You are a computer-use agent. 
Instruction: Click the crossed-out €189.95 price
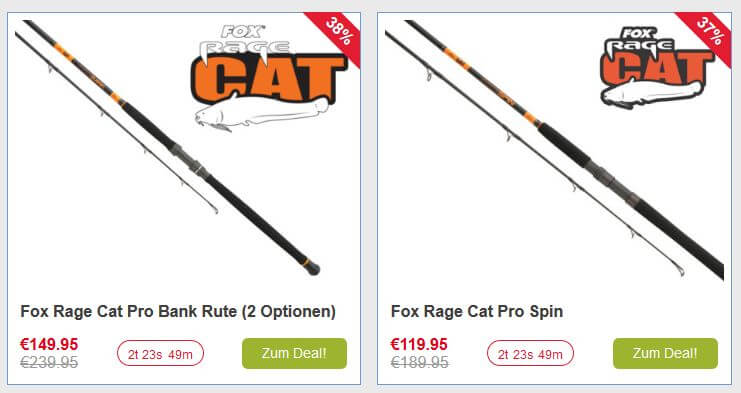[x=419, y=362]
